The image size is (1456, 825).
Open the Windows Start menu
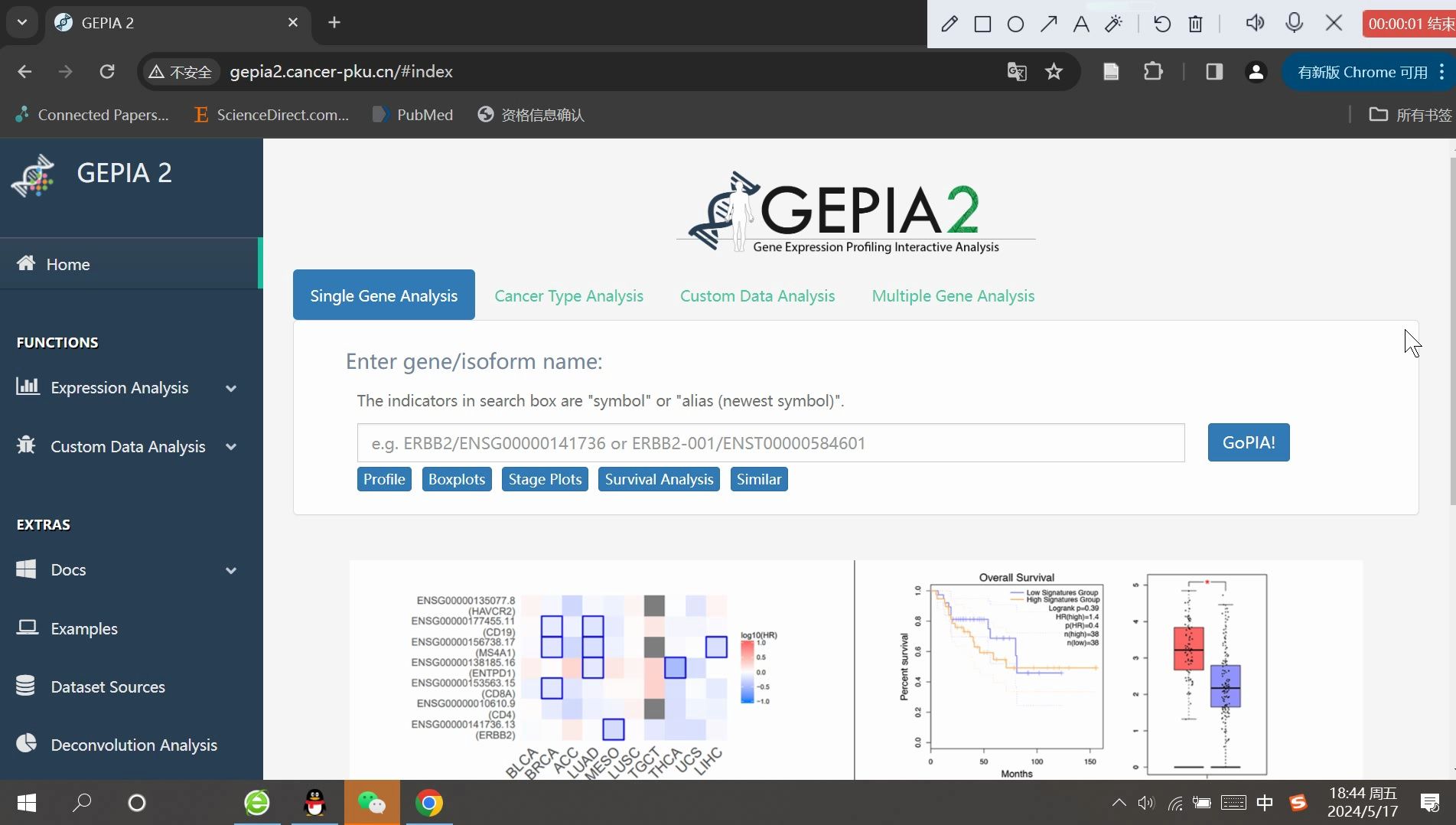[x=27, y=803]
